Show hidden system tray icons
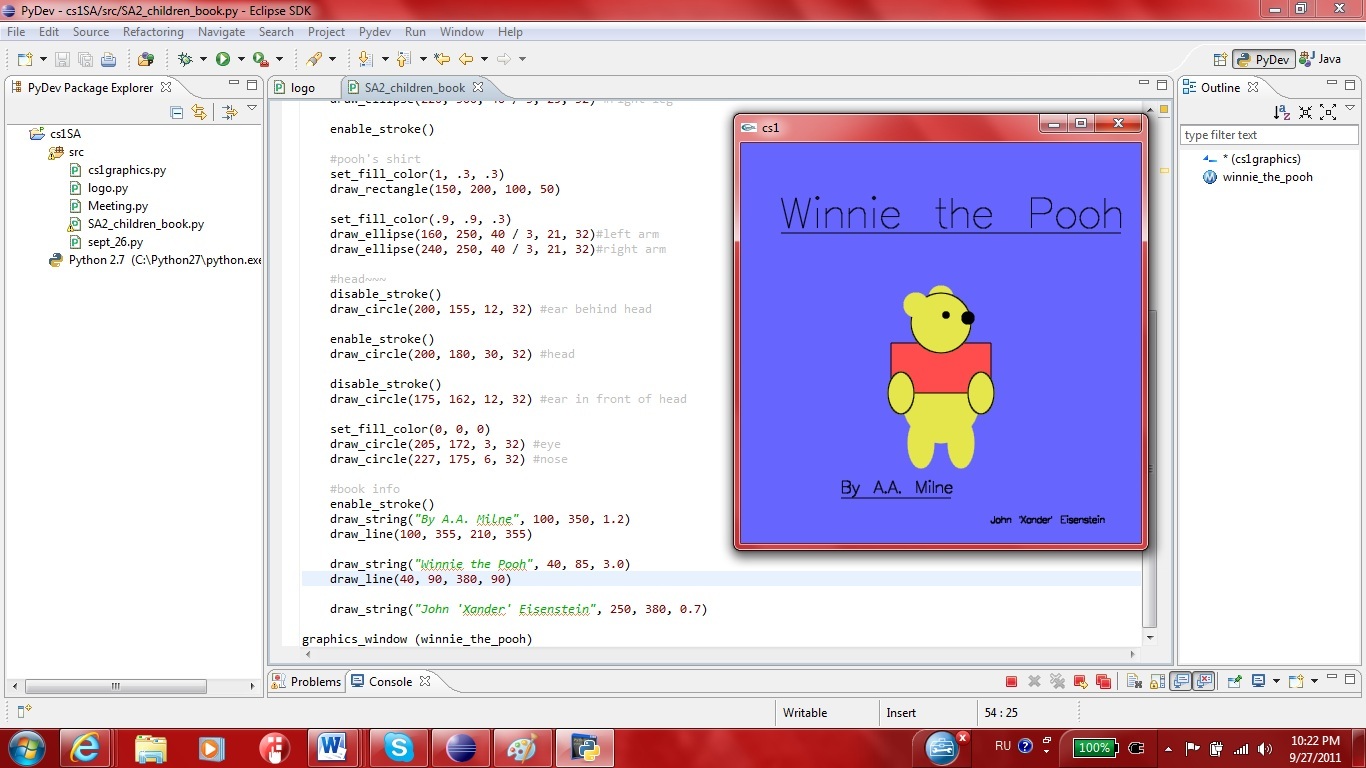The width and height of the screenshot is (1366, 768). pyautogui.click(x=1168, y=748)
